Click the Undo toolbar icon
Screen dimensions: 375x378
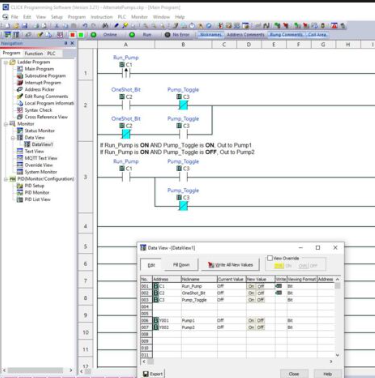tap(85, 26)
